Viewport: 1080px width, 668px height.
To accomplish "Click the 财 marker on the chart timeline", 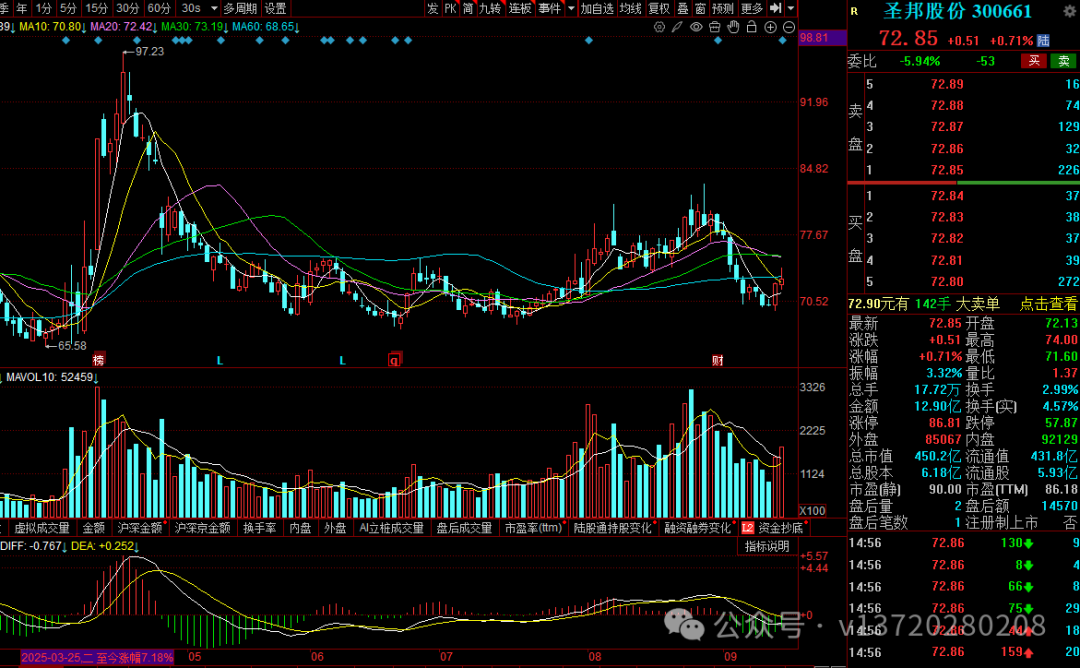I will coord(718,360).
